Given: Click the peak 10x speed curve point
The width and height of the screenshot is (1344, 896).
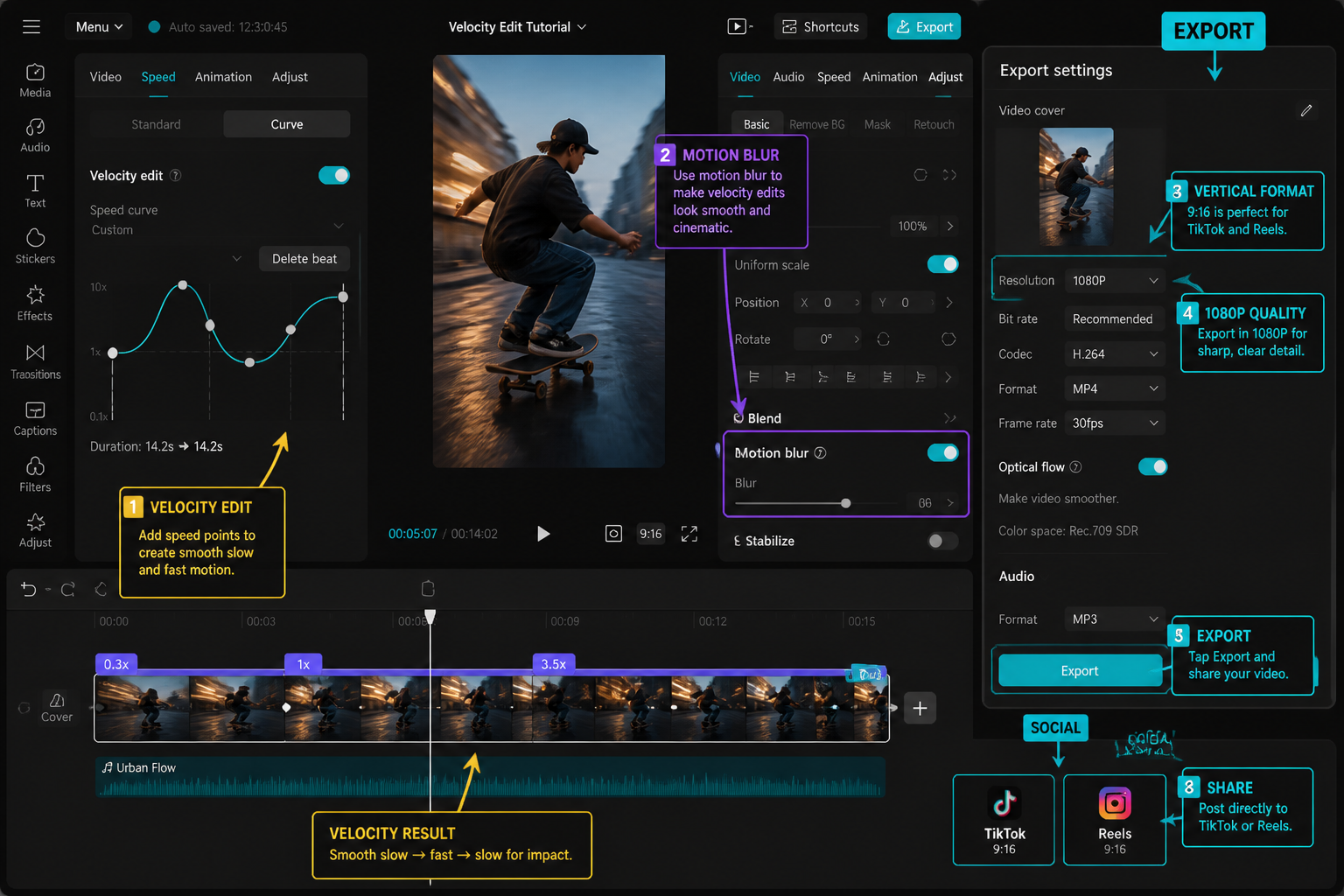Looking at the screenshot, I should (x=182, y=285).
